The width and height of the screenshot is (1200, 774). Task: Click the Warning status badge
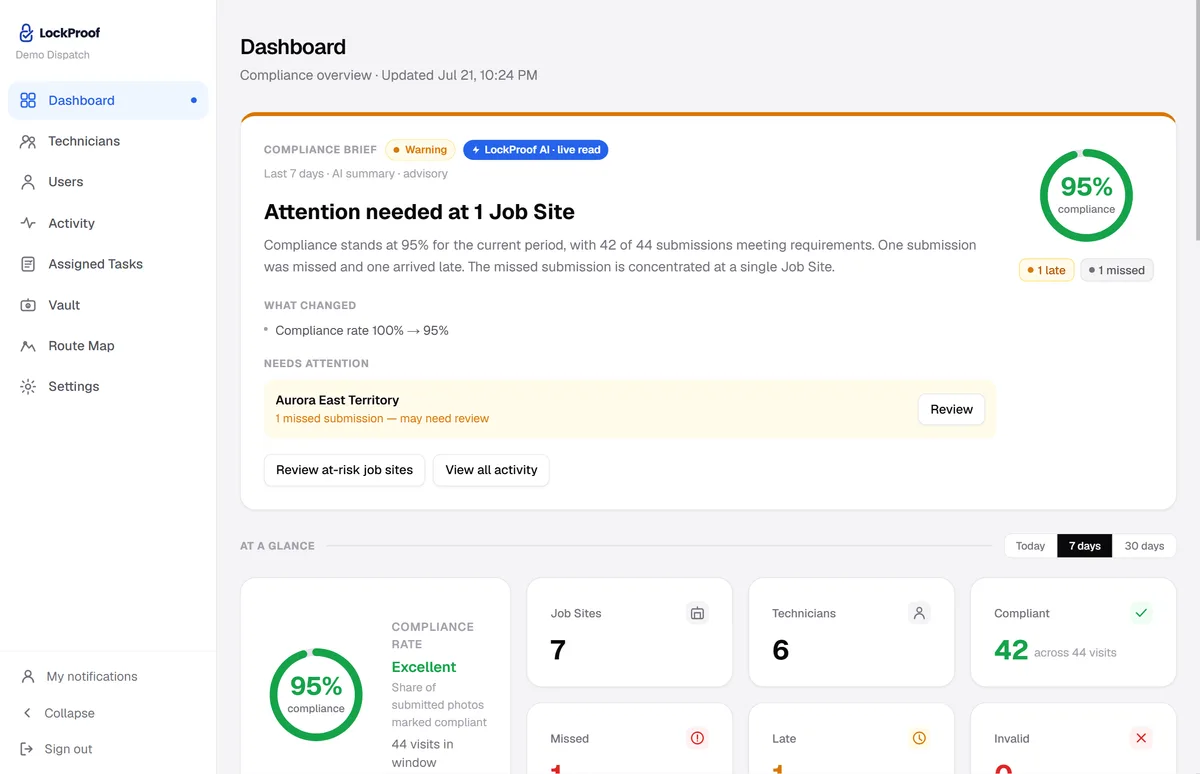[420, 150]
